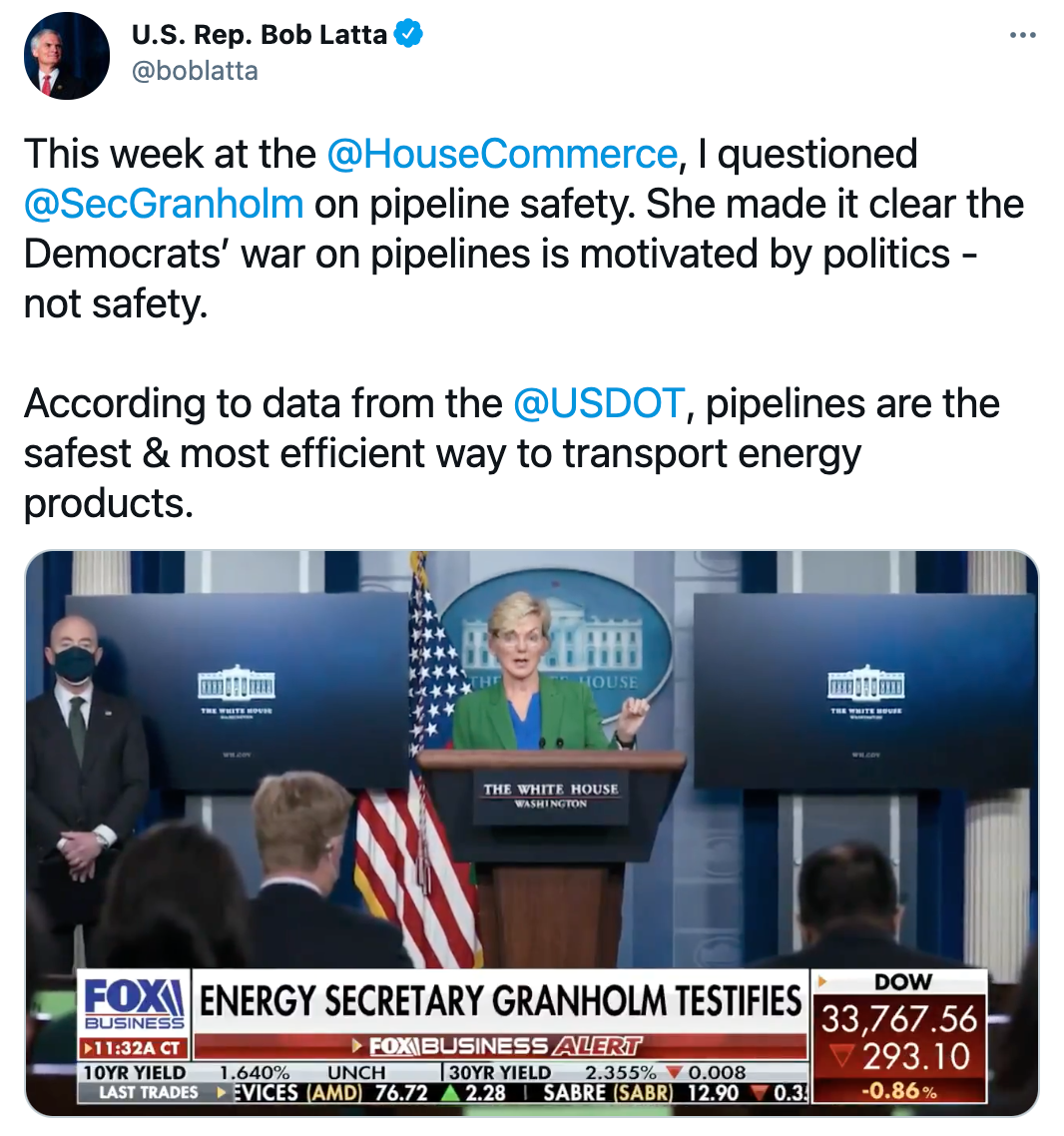1064x1136 pixels.
Task: Click the Energy Secretary Granholm Testifies headline banner
Action: click(500, 1000)
